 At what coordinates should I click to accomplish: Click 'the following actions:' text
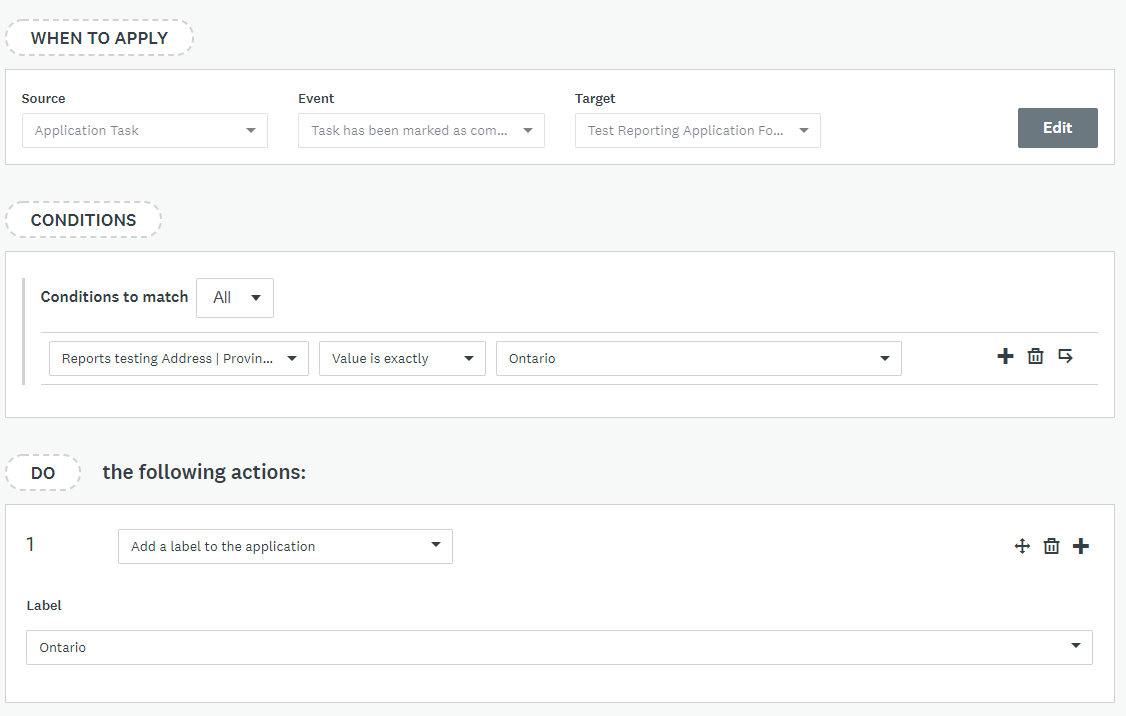pyautogui.click(x=204, y=472)
